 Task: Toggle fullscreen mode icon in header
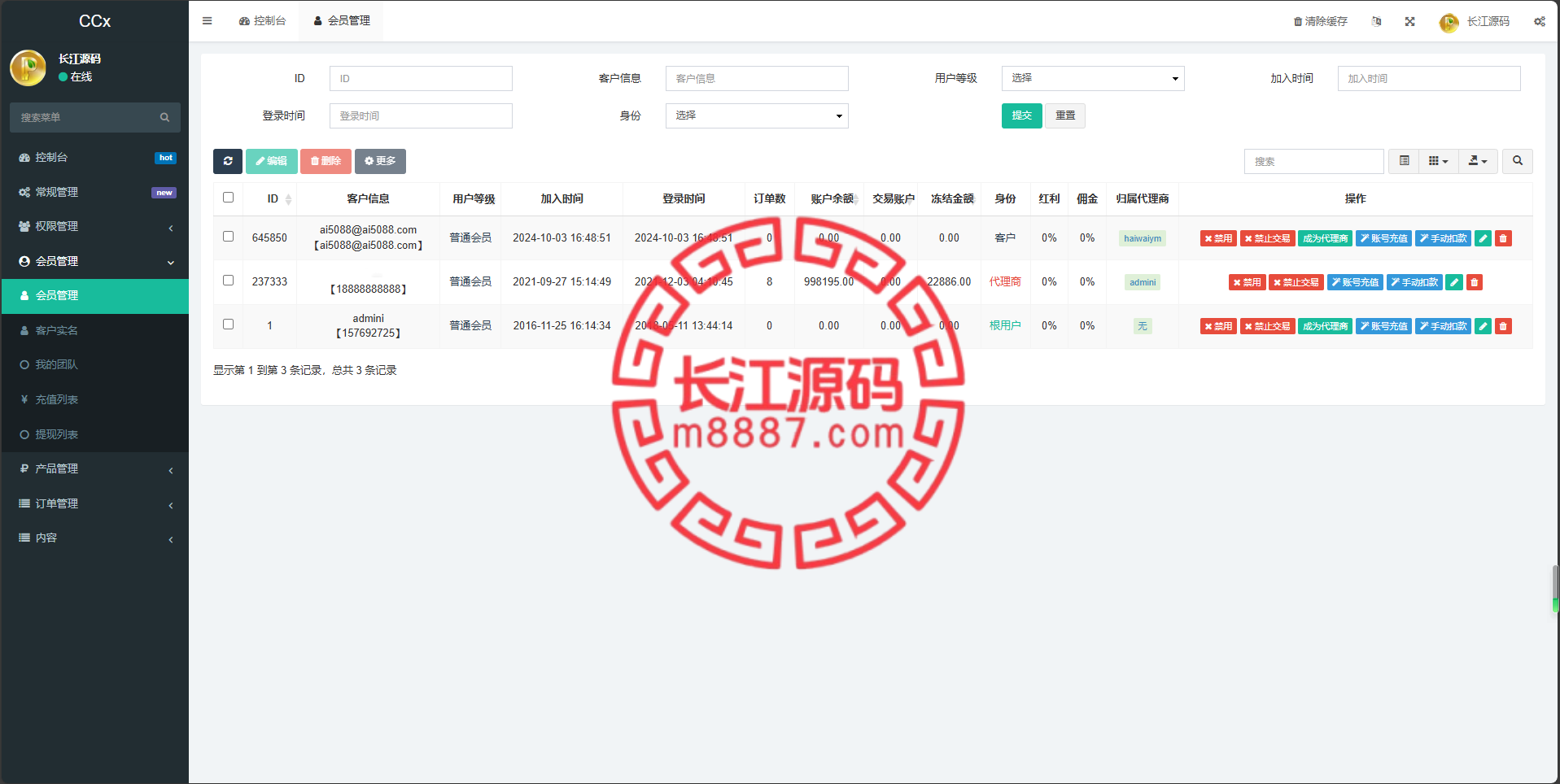click(1409, 21)
